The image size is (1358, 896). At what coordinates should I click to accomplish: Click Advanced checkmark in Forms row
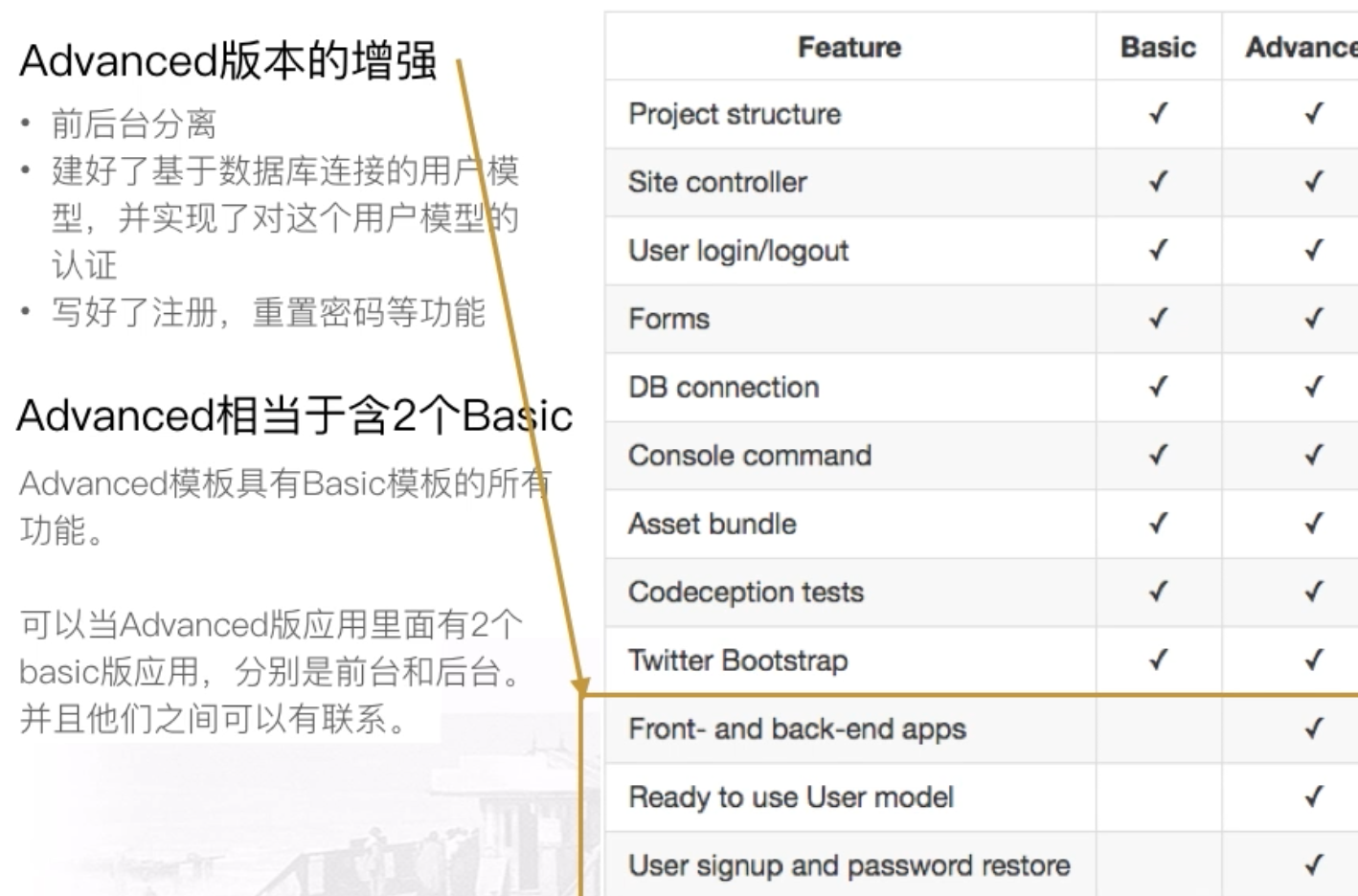(x=1314, y=318)
